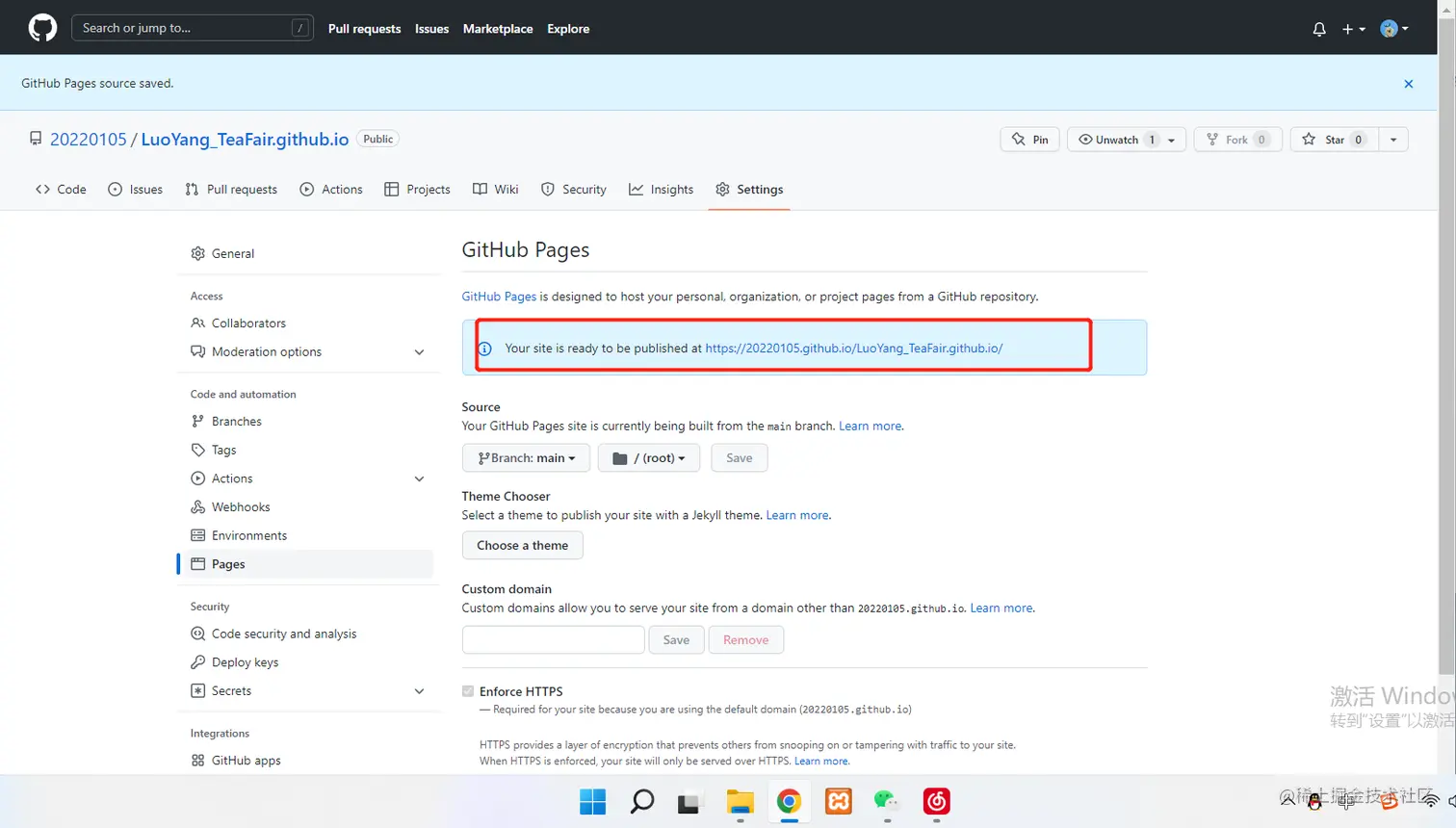Open the Windows Start menu
The width and height of the screenshot is (1456, 828).
pos(592,801)
